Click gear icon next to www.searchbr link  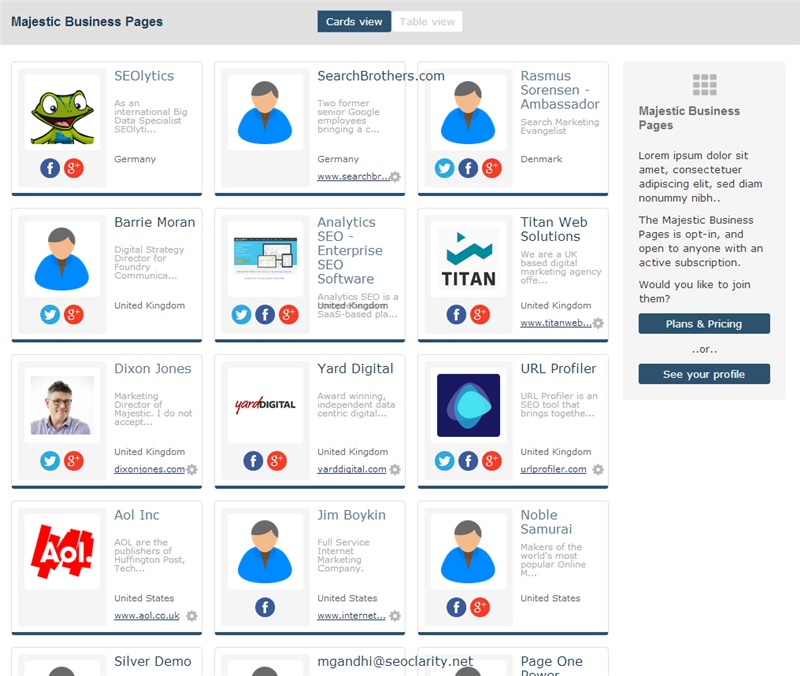pos(395,177)
